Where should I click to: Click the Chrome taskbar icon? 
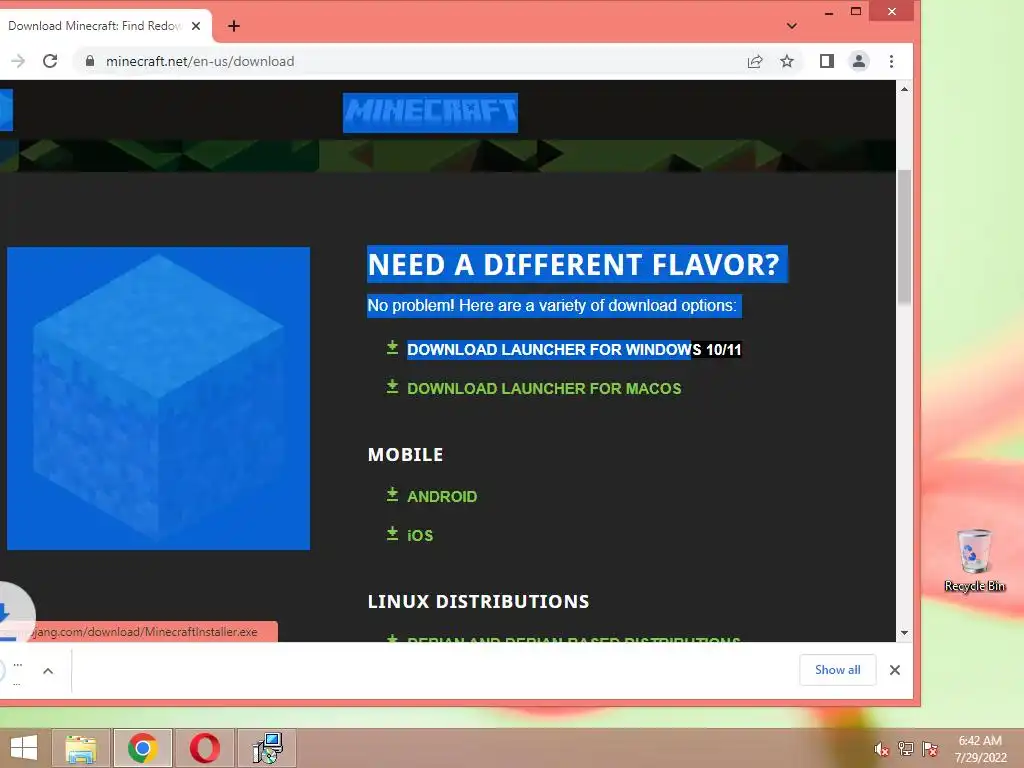pos(143,748)
